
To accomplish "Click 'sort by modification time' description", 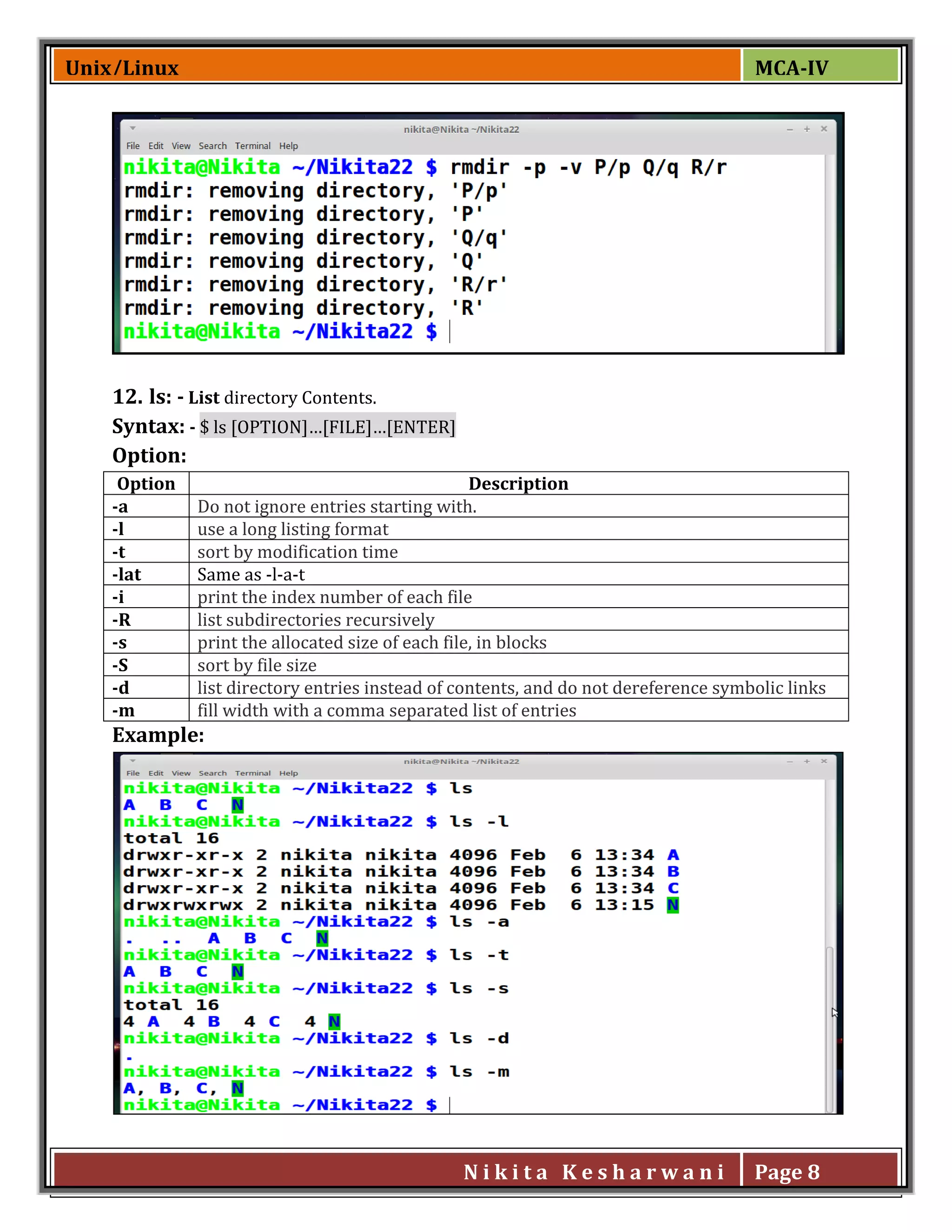I will click(x=297, y=552).
